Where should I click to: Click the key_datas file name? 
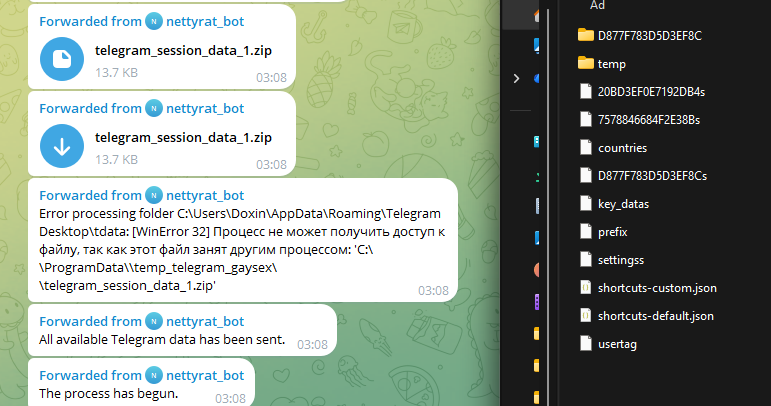click(623, 204)
